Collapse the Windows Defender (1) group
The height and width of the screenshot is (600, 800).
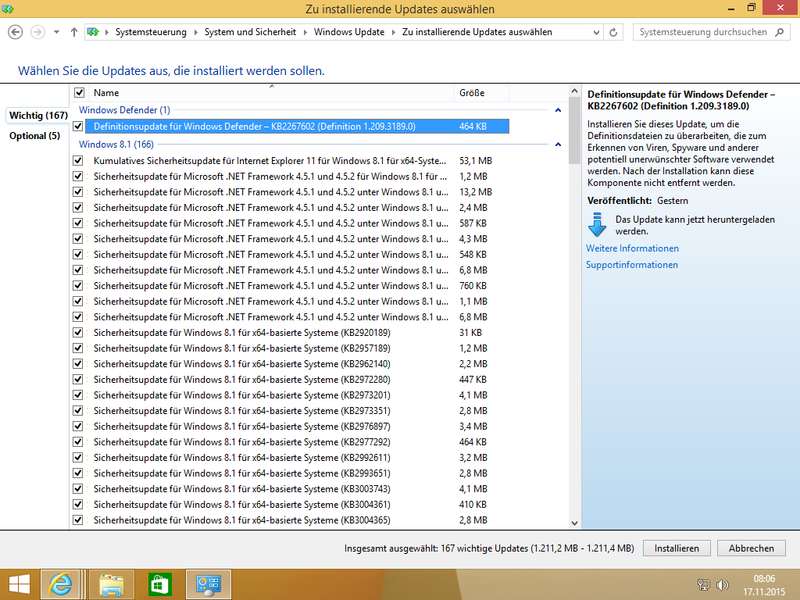(558, 110)
